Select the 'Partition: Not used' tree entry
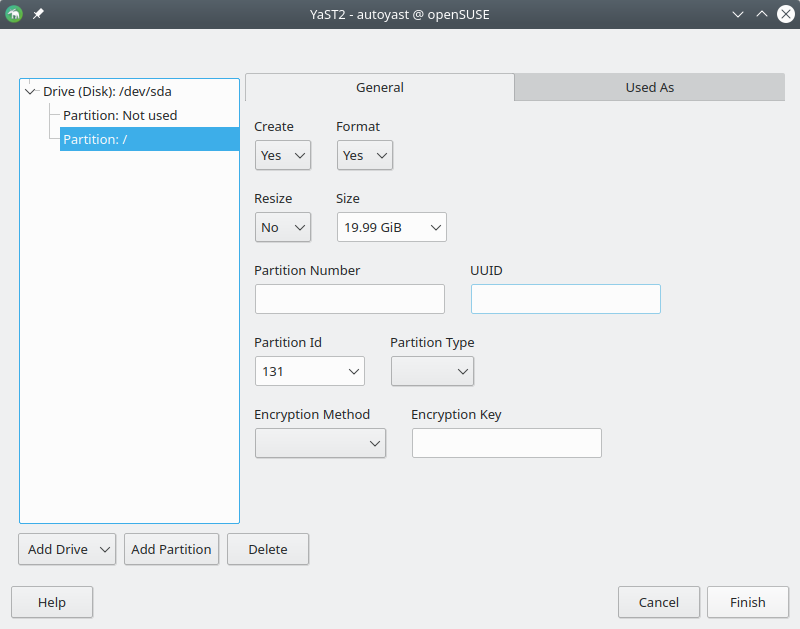This screenshot has height=629, width=800. click(x=120, y=115)
